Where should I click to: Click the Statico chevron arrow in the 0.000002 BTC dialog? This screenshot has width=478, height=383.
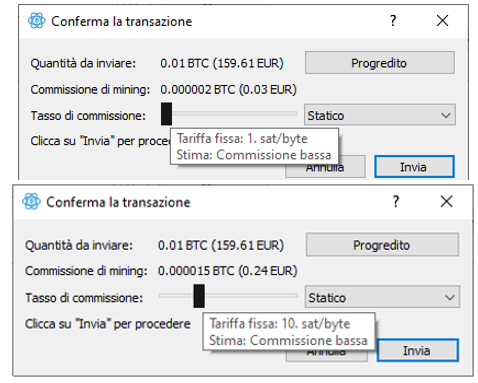point(446,116)
